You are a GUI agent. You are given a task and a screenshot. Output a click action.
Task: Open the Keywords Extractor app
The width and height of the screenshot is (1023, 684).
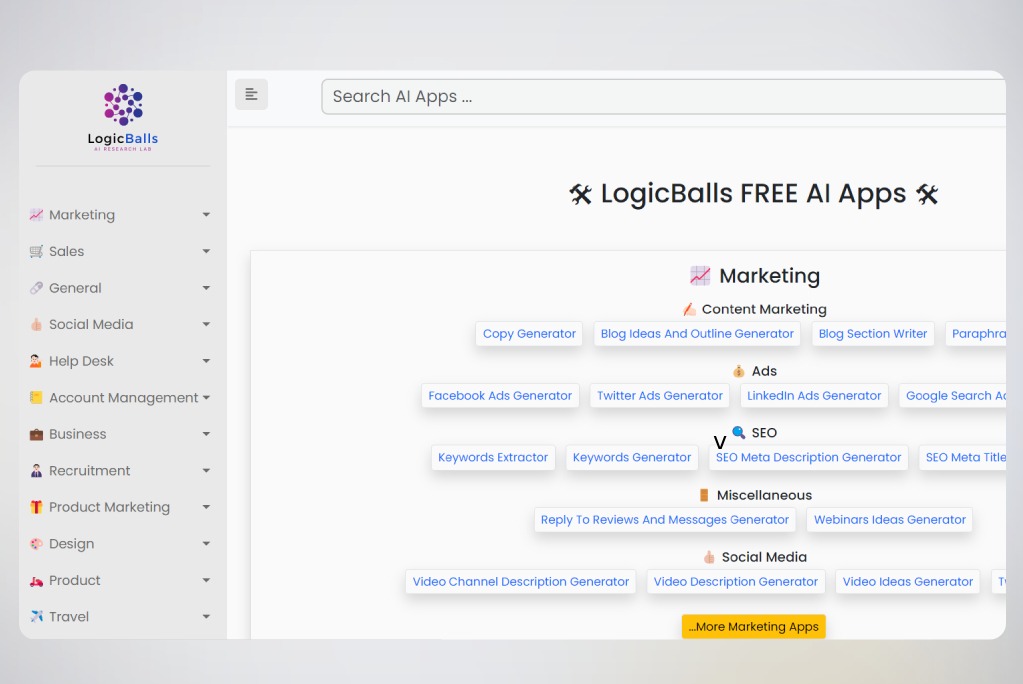(493, 458)
